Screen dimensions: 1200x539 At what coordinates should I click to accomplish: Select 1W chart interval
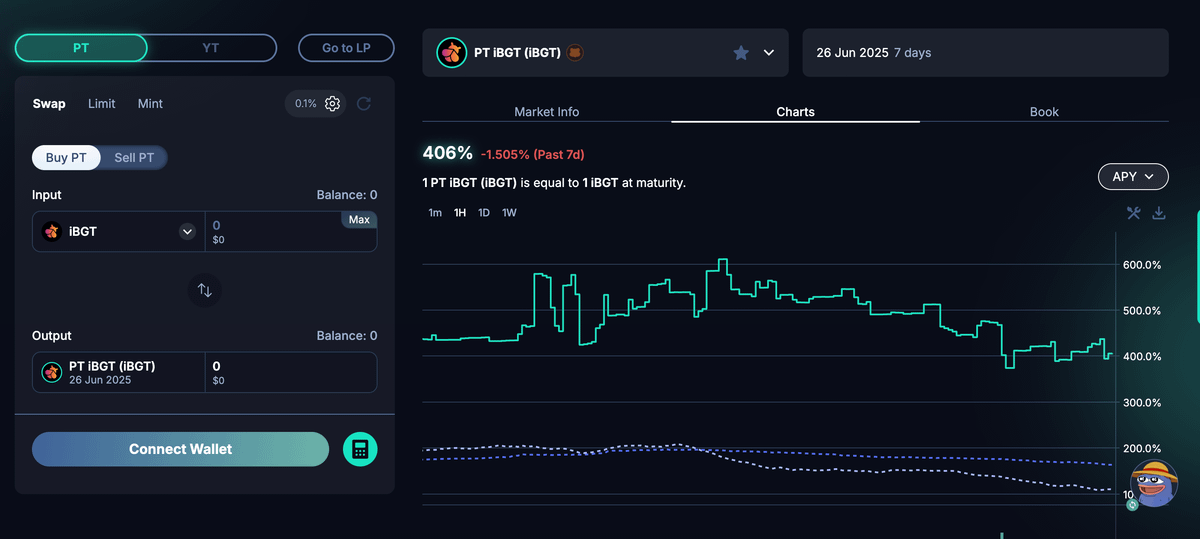coord(509,213)
